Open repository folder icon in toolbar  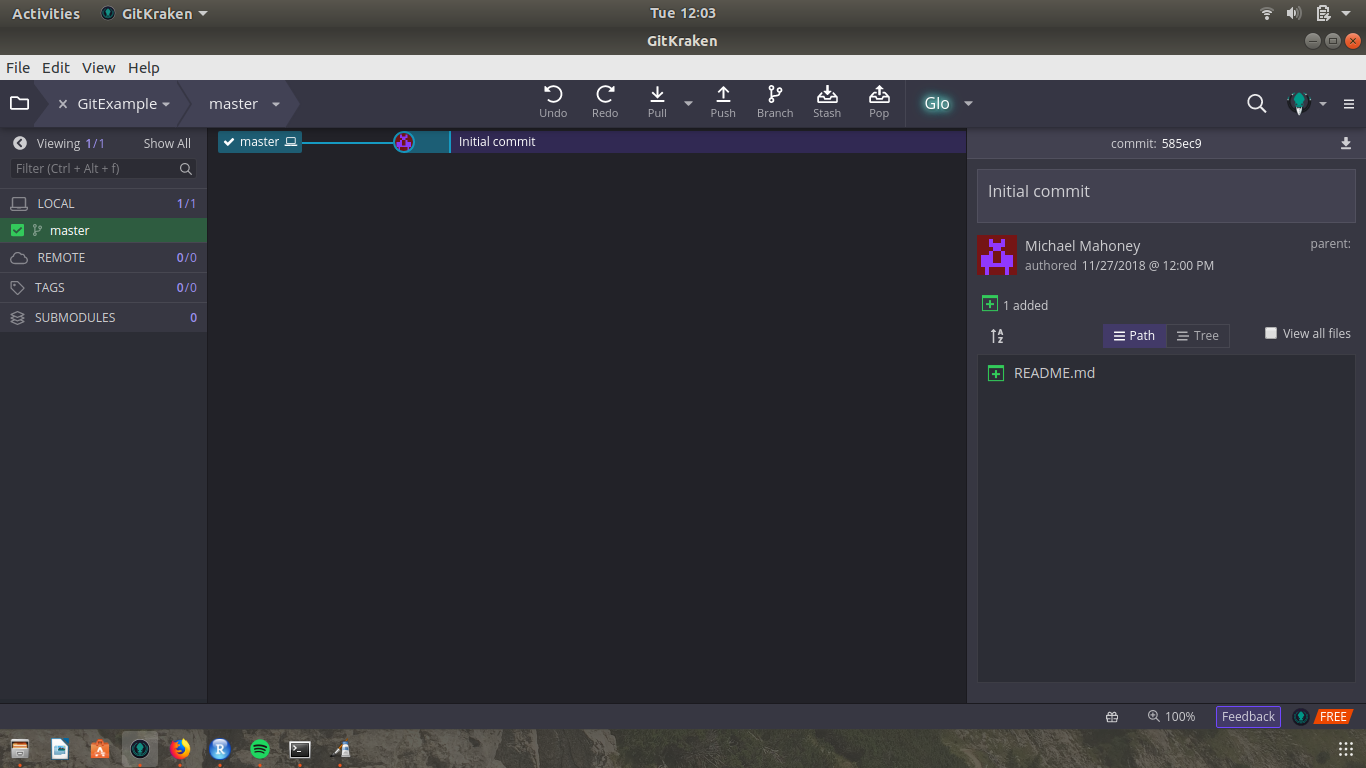[19, 103]
